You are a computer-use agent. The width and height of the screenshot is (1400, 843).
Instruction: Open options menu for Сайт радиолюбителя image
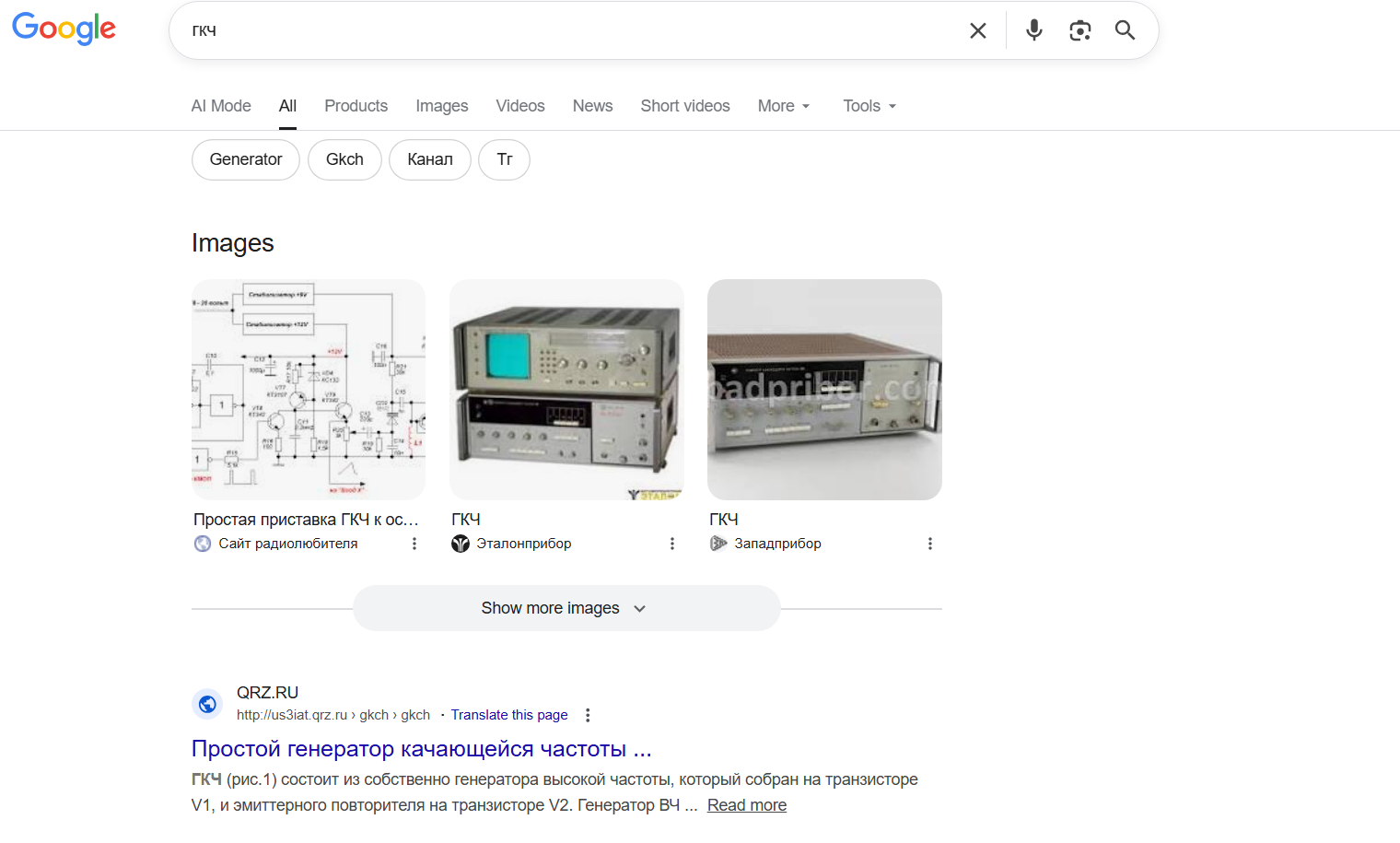(x=414, y=544)
